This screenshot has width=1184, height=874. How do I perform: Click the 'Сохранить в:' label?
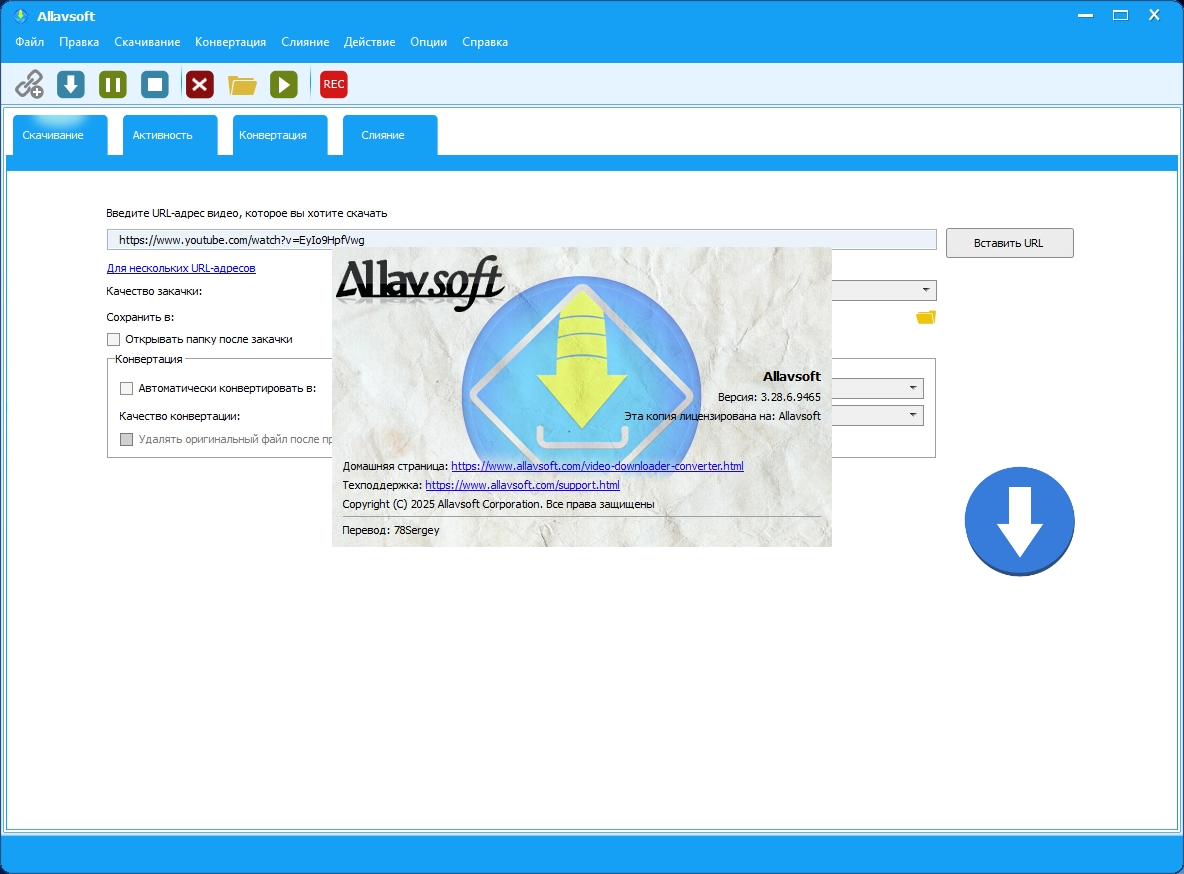point(140,317)
